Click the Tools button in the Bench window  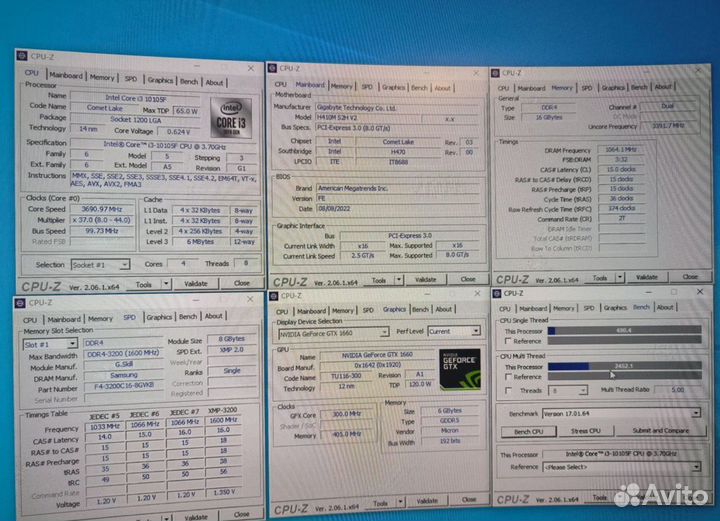click(600, 498)
